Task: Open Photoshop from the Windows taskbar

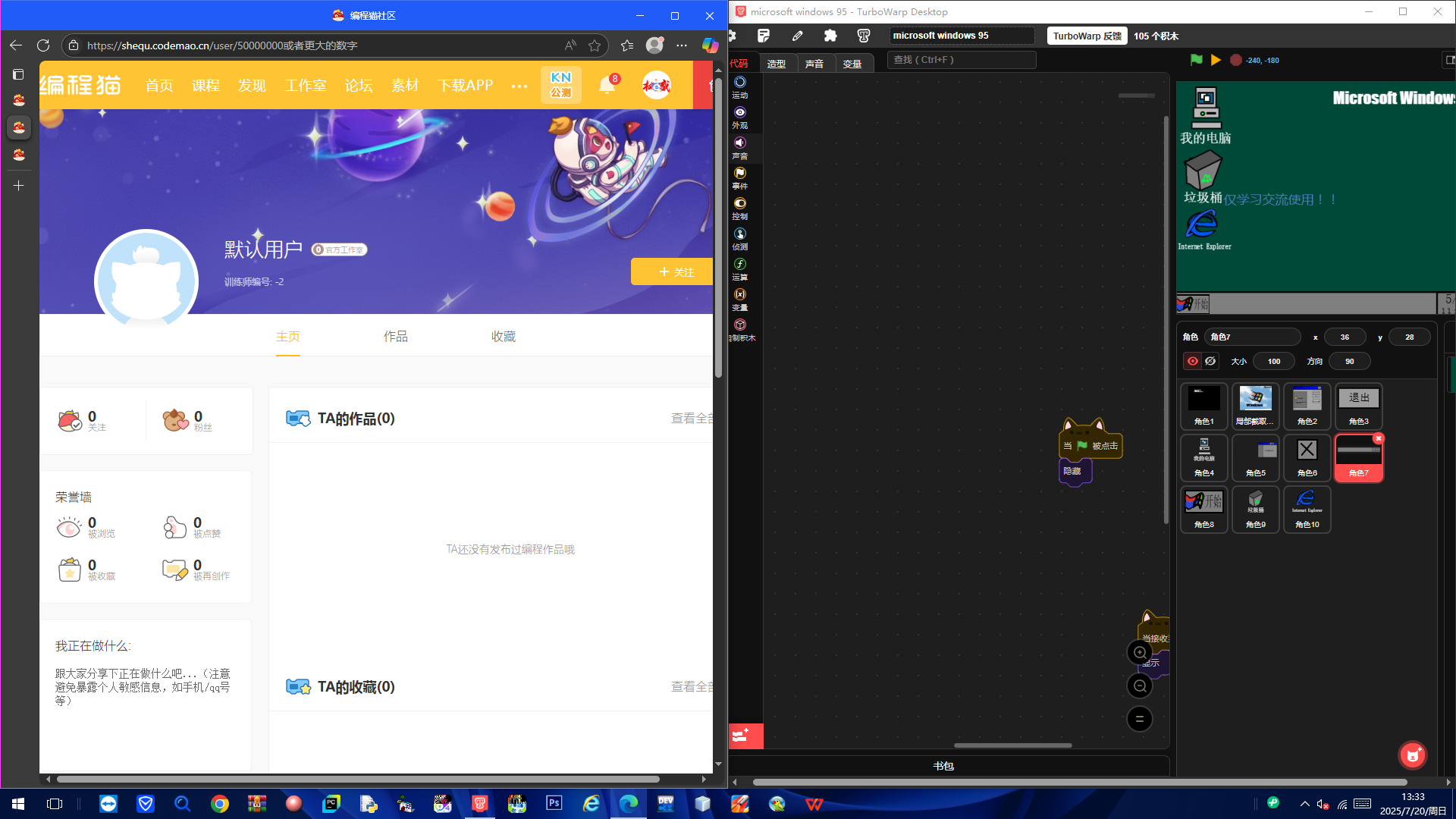Action: click(554, 803)
